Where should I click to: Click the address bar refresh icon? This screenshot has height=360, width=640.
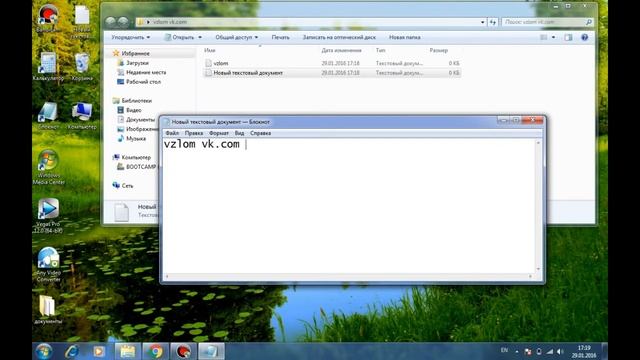coord(493,22)
